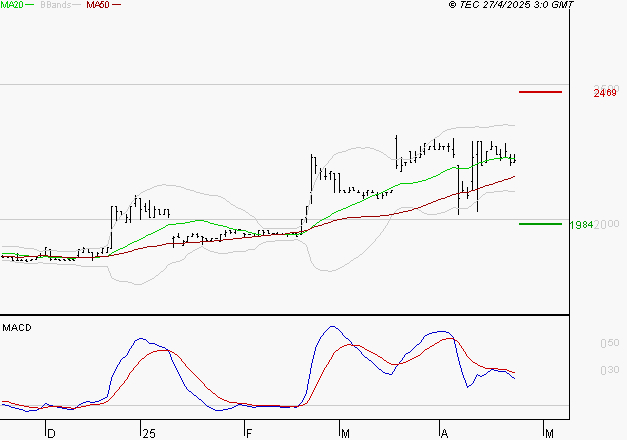Click the 'D' month axis label
The height and width of the screenshot is (440, 627).
tap(52, 433)
